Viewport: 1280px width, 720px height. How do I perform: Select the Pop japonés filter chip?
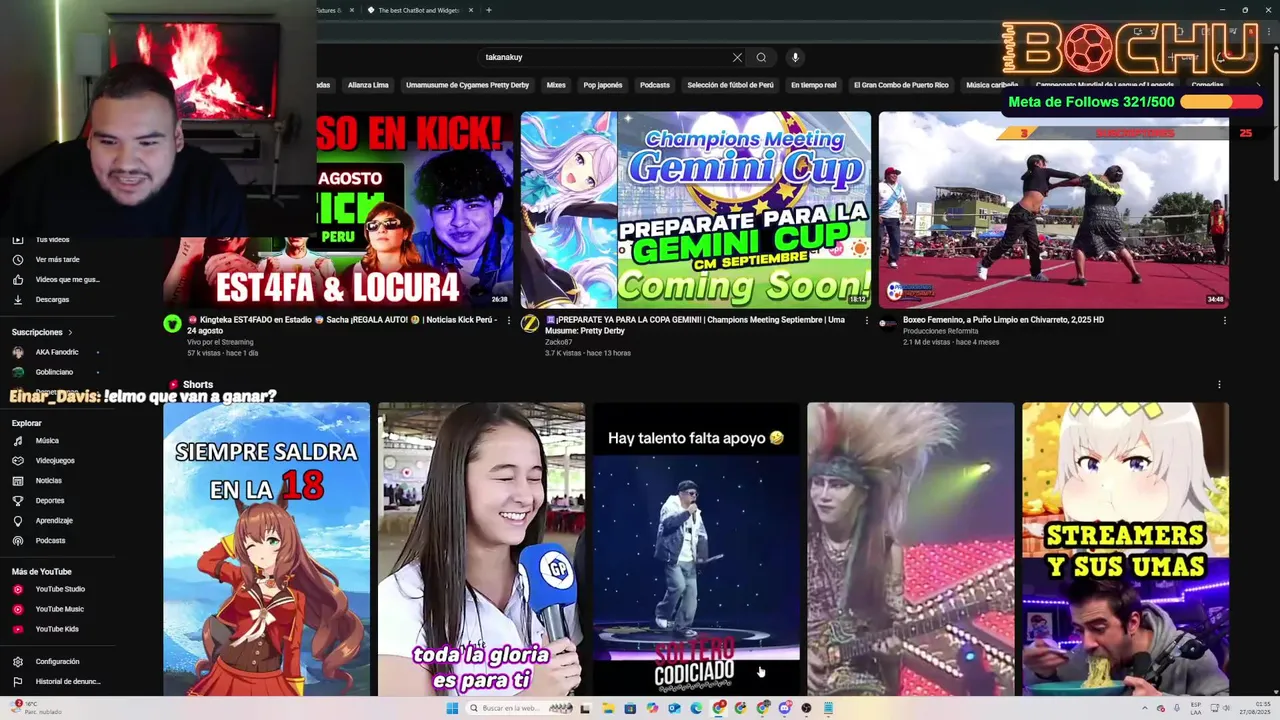(x=603, y=85)
